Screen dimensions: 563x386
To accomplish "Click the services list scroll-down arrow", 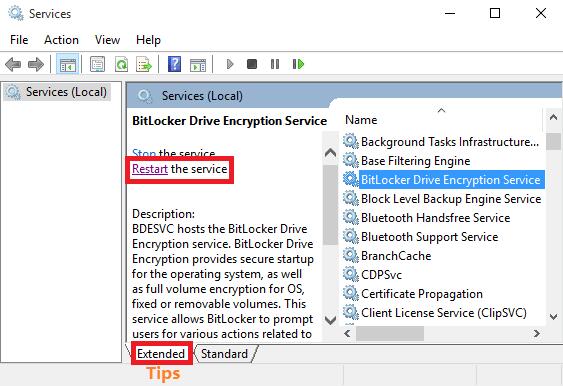I will (553, 317).
